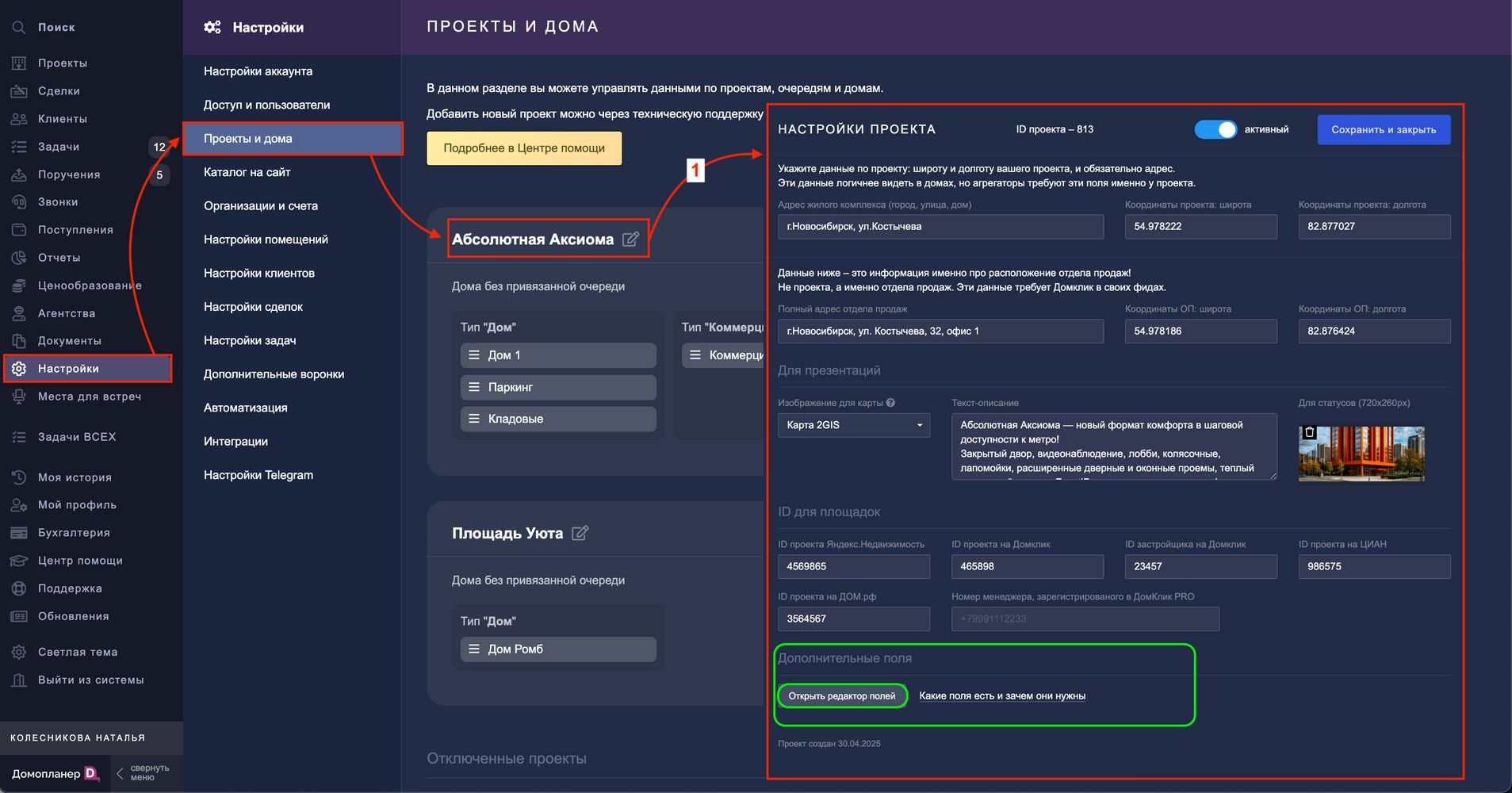
Task: Open Настройки помещений menu item
Action: pos(266,239)
